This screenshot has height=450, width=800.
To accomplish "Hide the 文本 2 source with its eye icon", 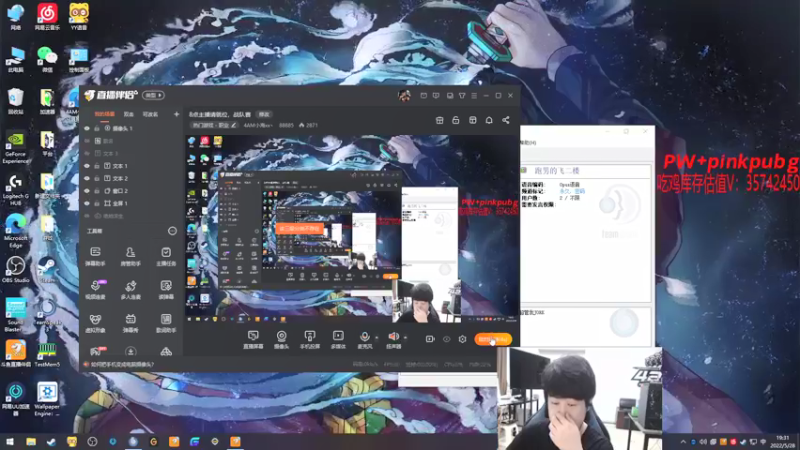I will [87, 179].
